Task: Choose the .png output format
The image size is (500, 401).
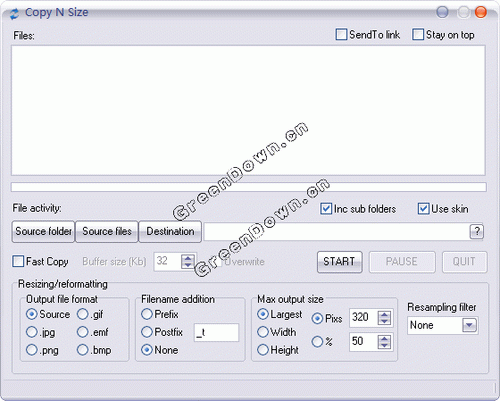Action: [x=32, y=350]
